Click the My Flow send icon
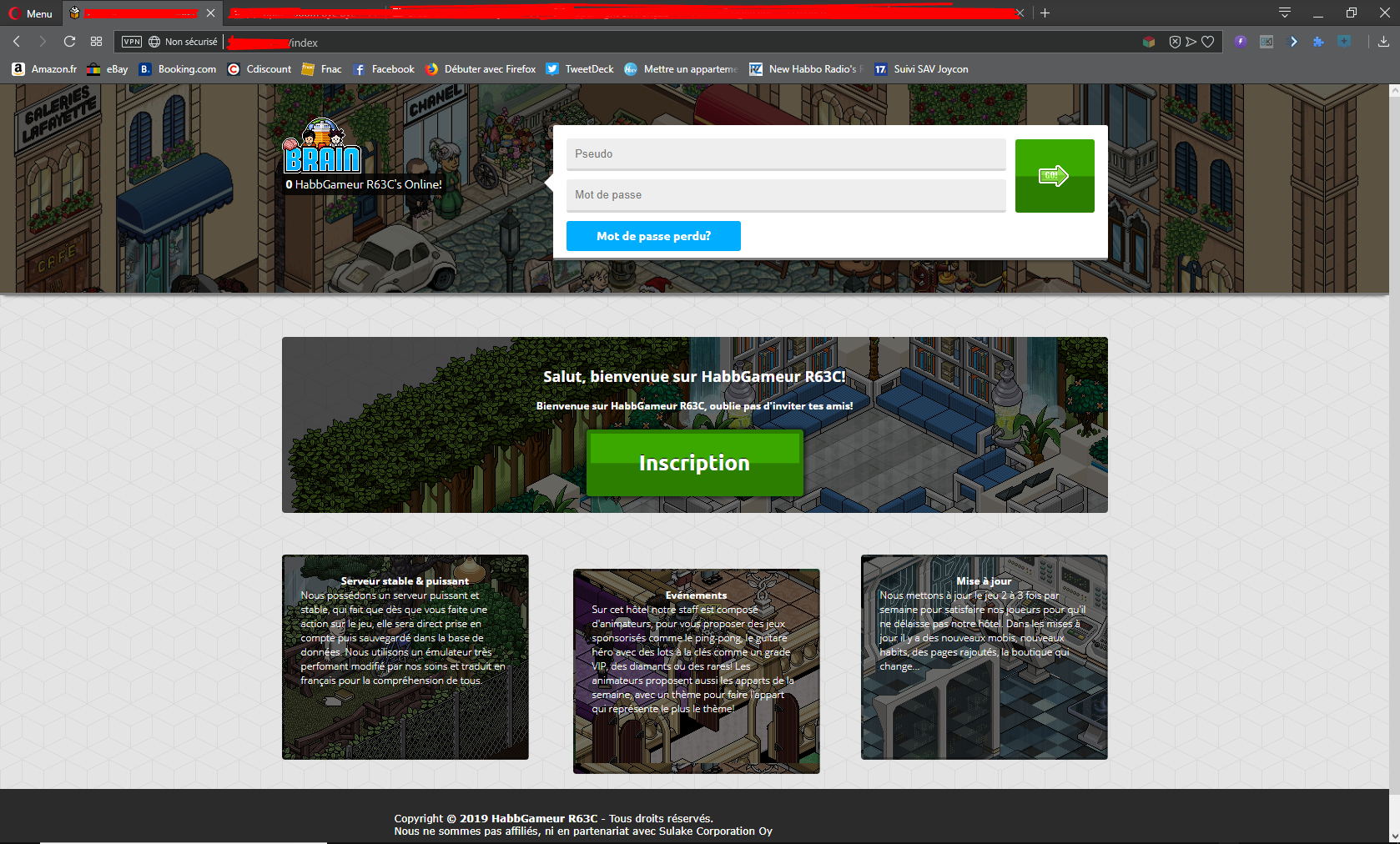The height and width of the screenshot is (844, 1400). pos(1191,42)
